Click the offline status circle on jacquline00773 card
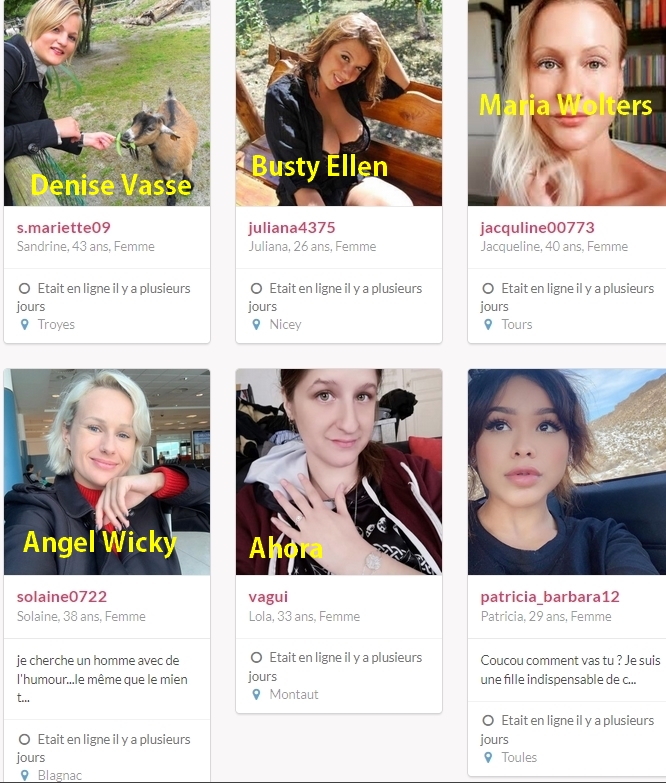 click(x=488, y=289)
